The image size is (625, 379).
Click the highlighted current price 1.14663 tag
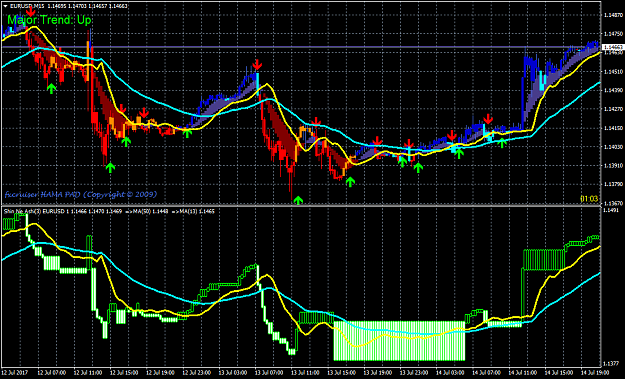pyautogui.click(x=614, y=47)
